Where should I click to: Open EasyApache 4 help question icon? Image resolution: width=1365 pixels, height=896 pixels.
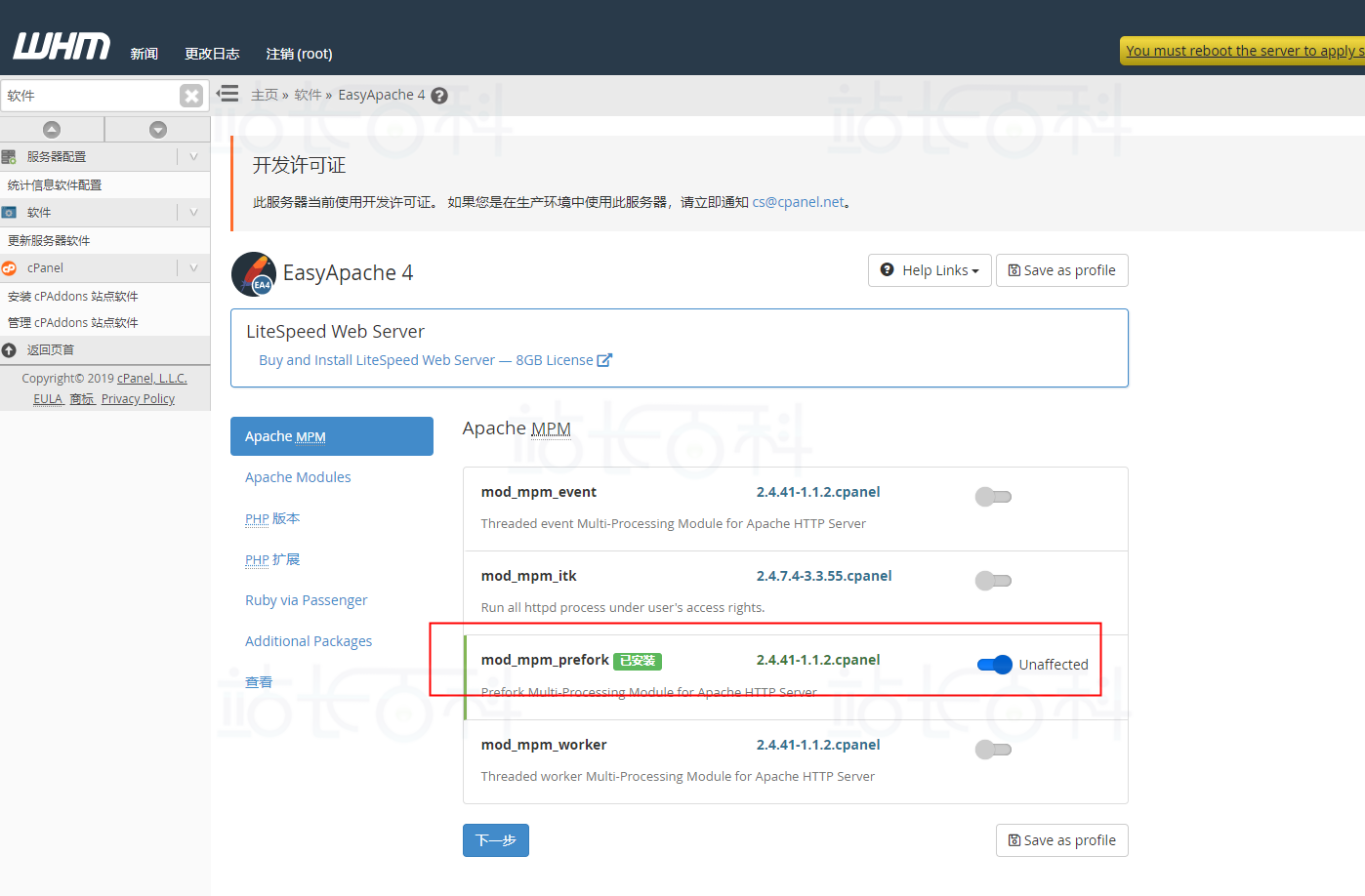coord(439,96)
